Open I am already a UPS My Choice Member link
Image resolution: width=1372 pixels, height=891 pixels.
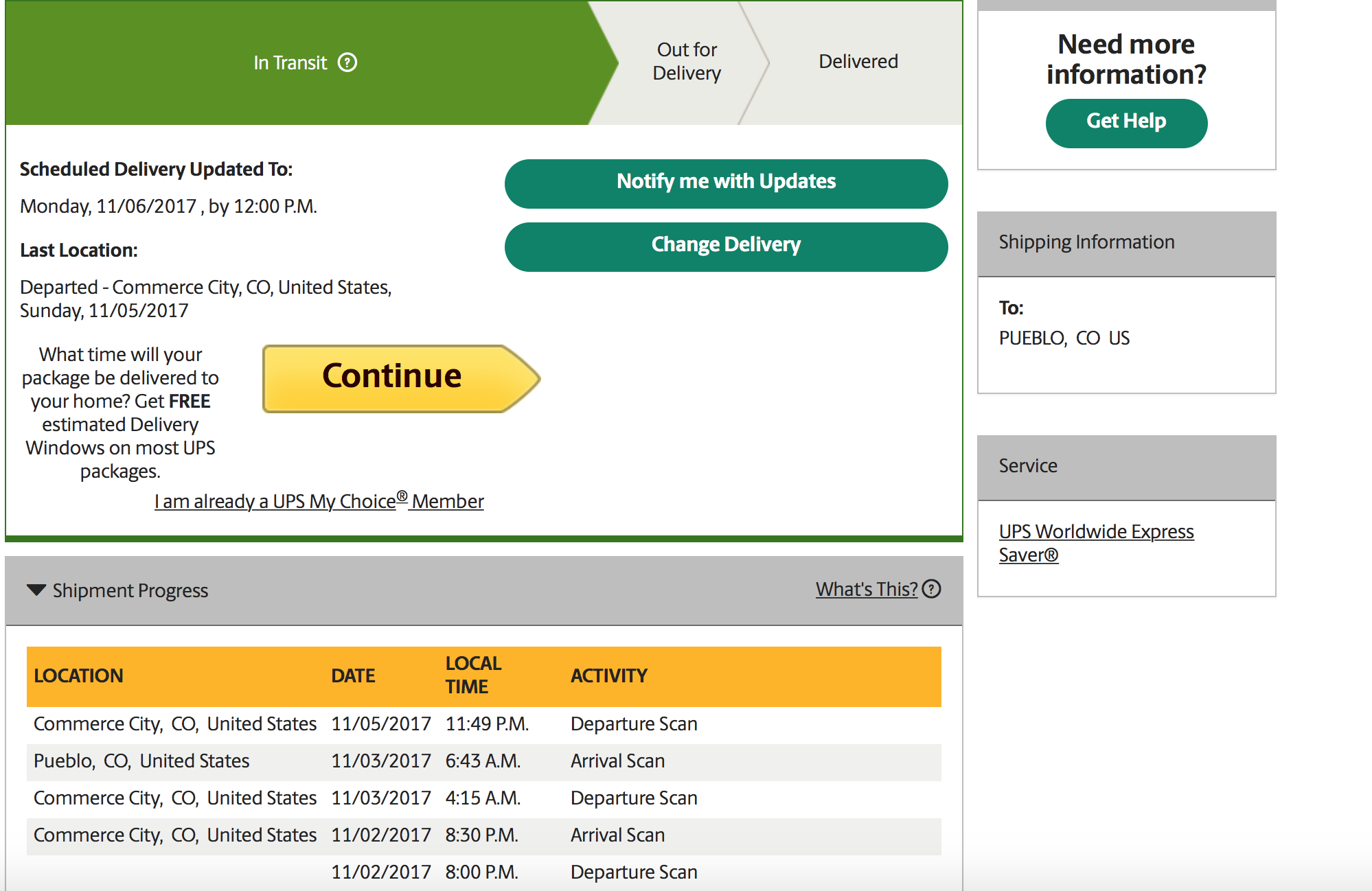319,500
